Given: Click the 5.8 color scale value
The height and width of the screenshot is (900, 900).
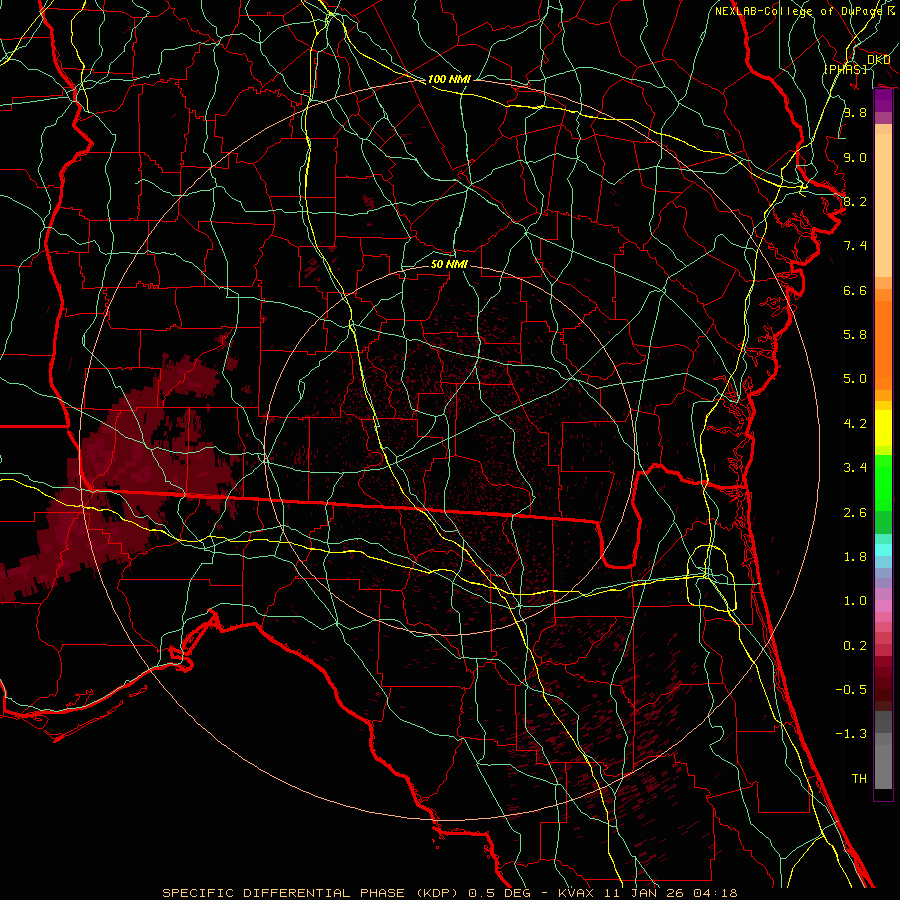Looking at the screenshot, I should 855,335.
